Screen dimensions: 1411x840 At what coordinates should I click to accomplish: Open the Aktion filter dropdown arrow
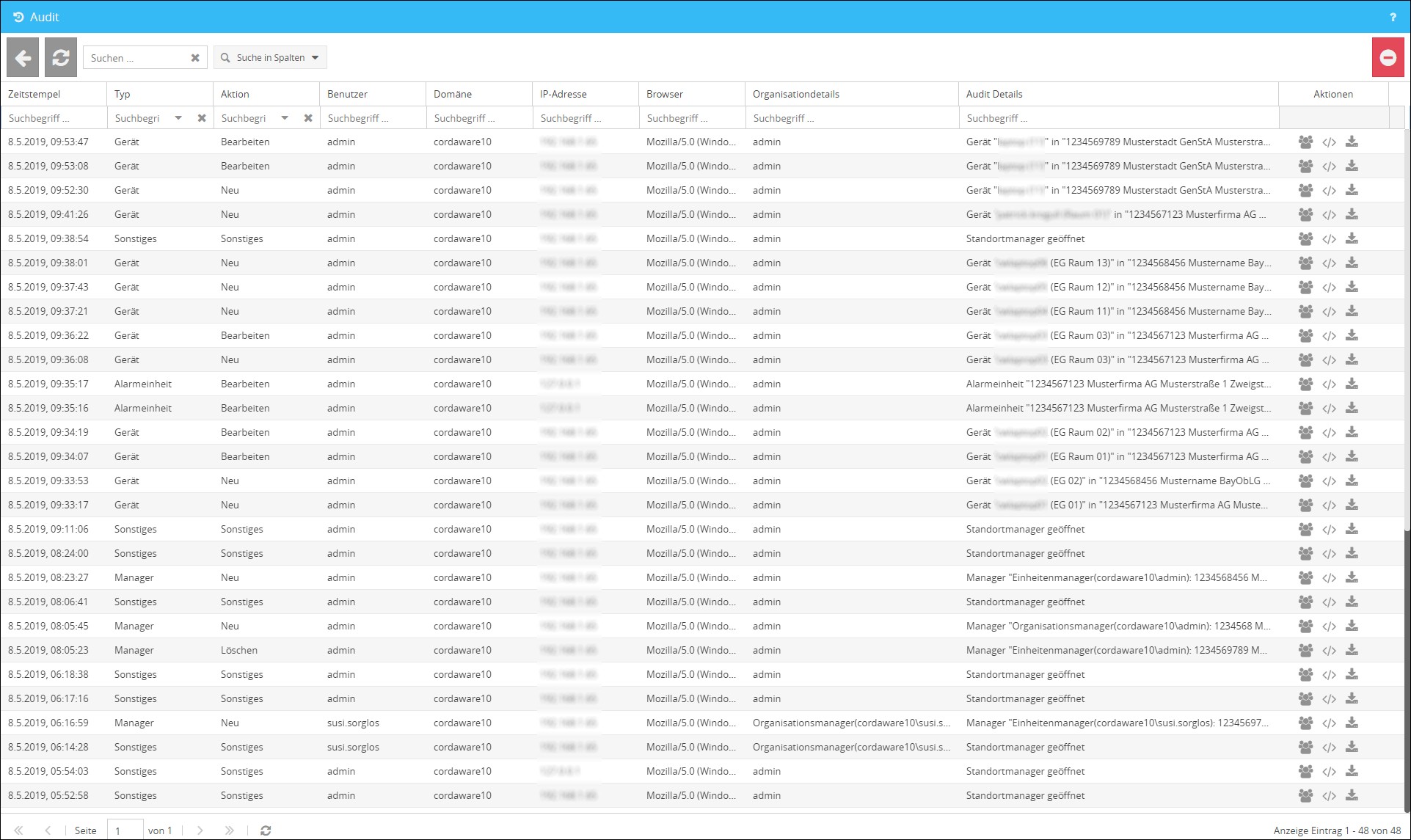point(285,118)
